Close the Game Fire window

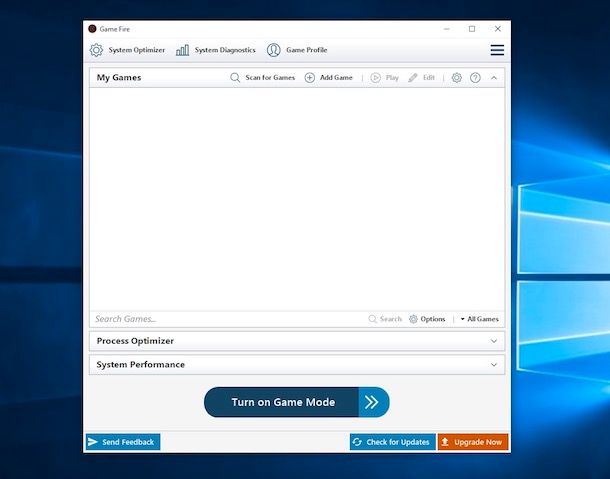tap(498, 29)
